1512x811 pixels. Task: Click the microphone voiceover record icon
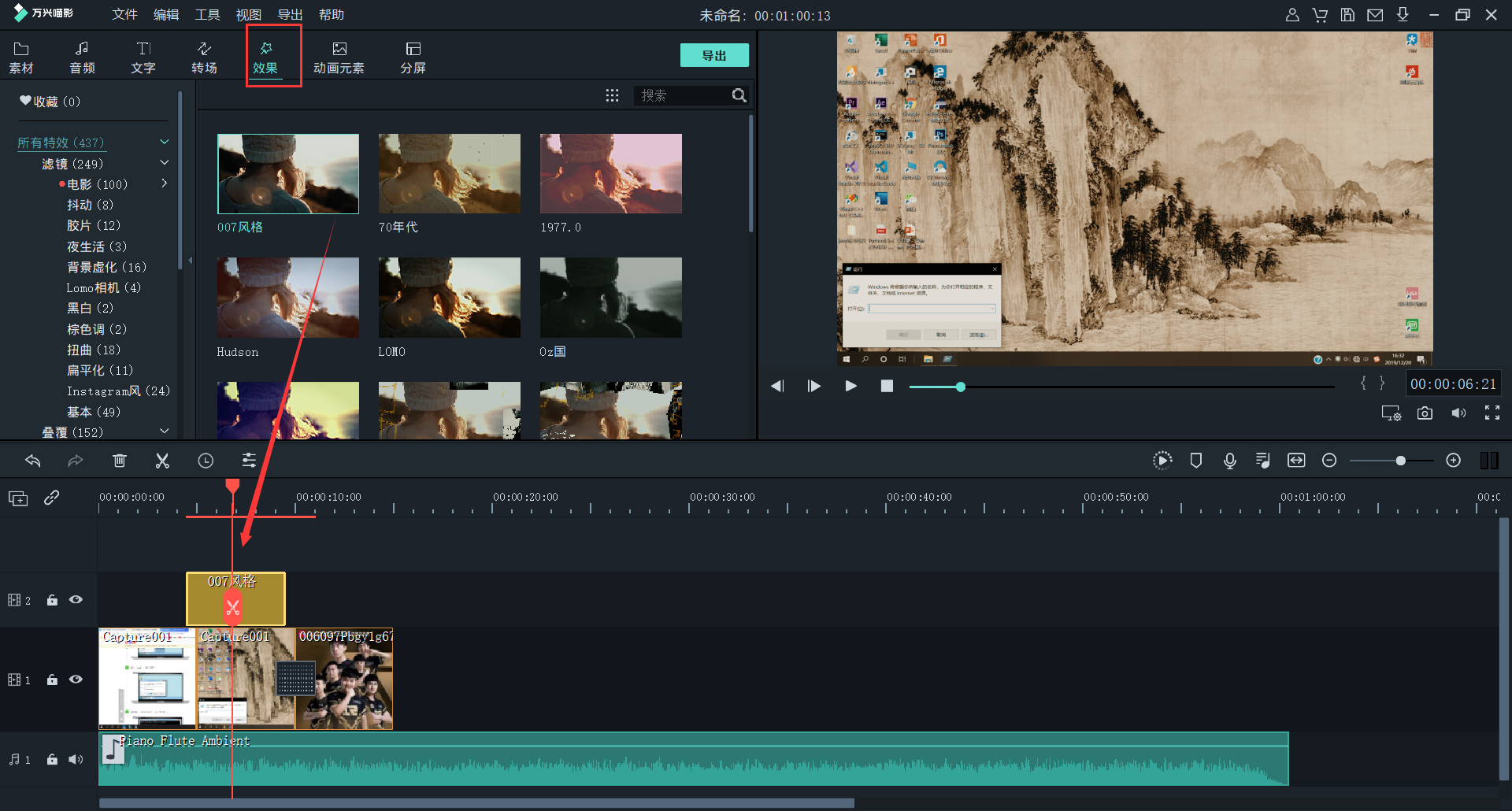[1229, 461]
